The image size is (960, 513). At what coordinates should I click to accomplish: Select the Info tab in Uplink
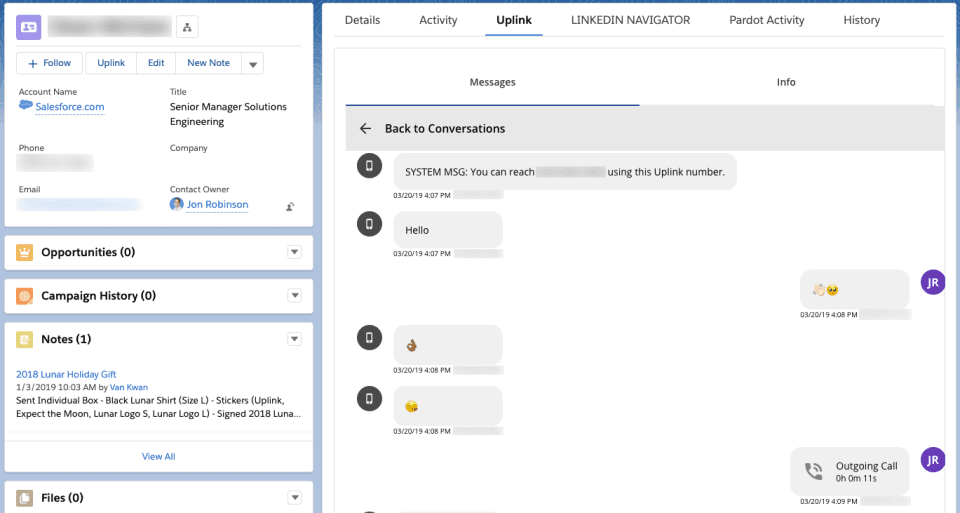click(786, 82)
